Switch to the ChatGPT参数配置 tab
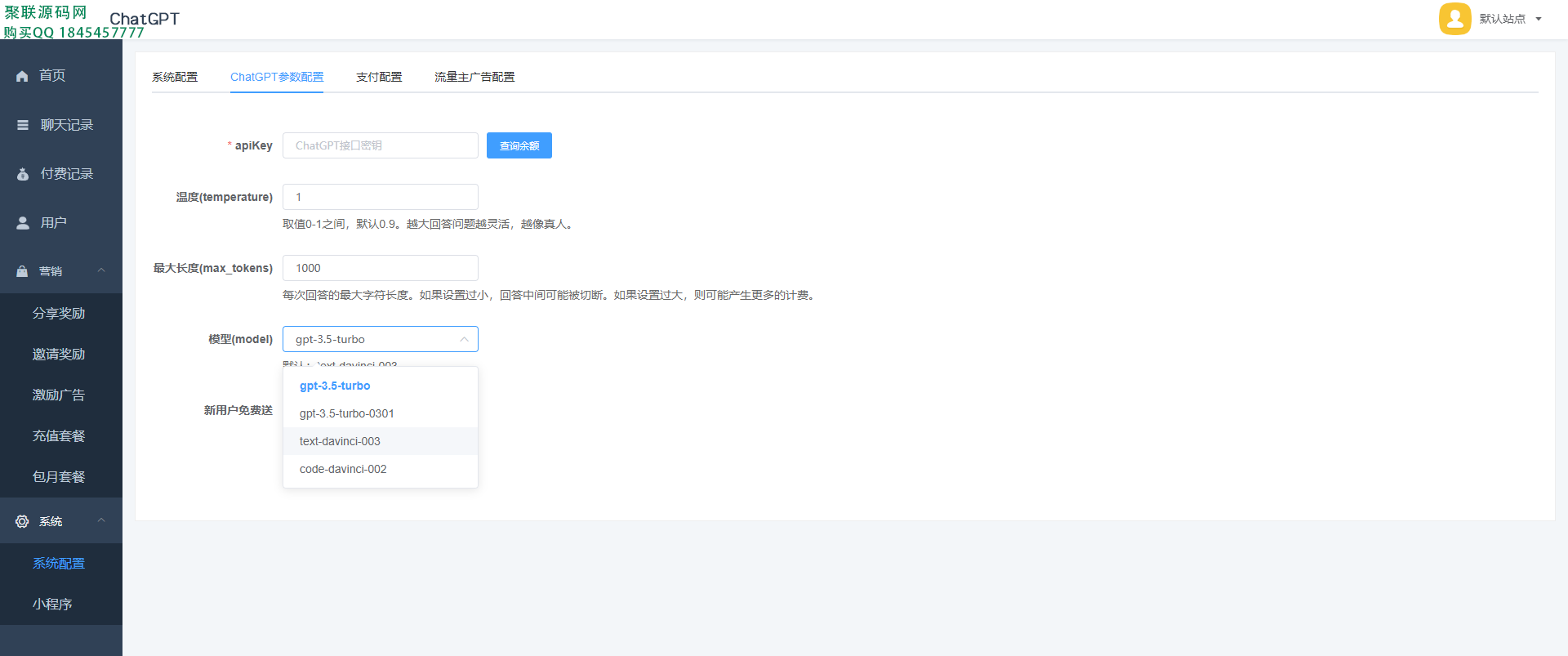 [277, 77]
